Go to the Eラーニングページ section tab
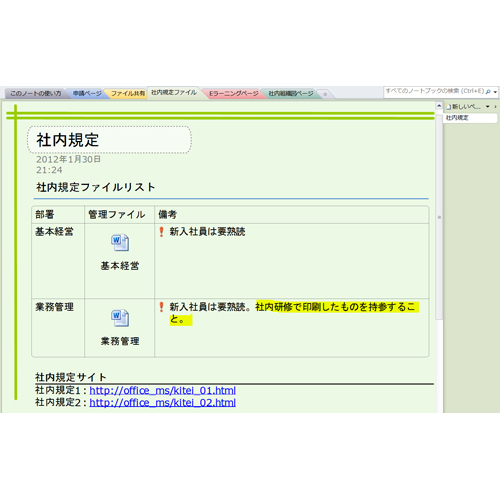This screenshot has width=500, height=500. [x=233, y=93]
